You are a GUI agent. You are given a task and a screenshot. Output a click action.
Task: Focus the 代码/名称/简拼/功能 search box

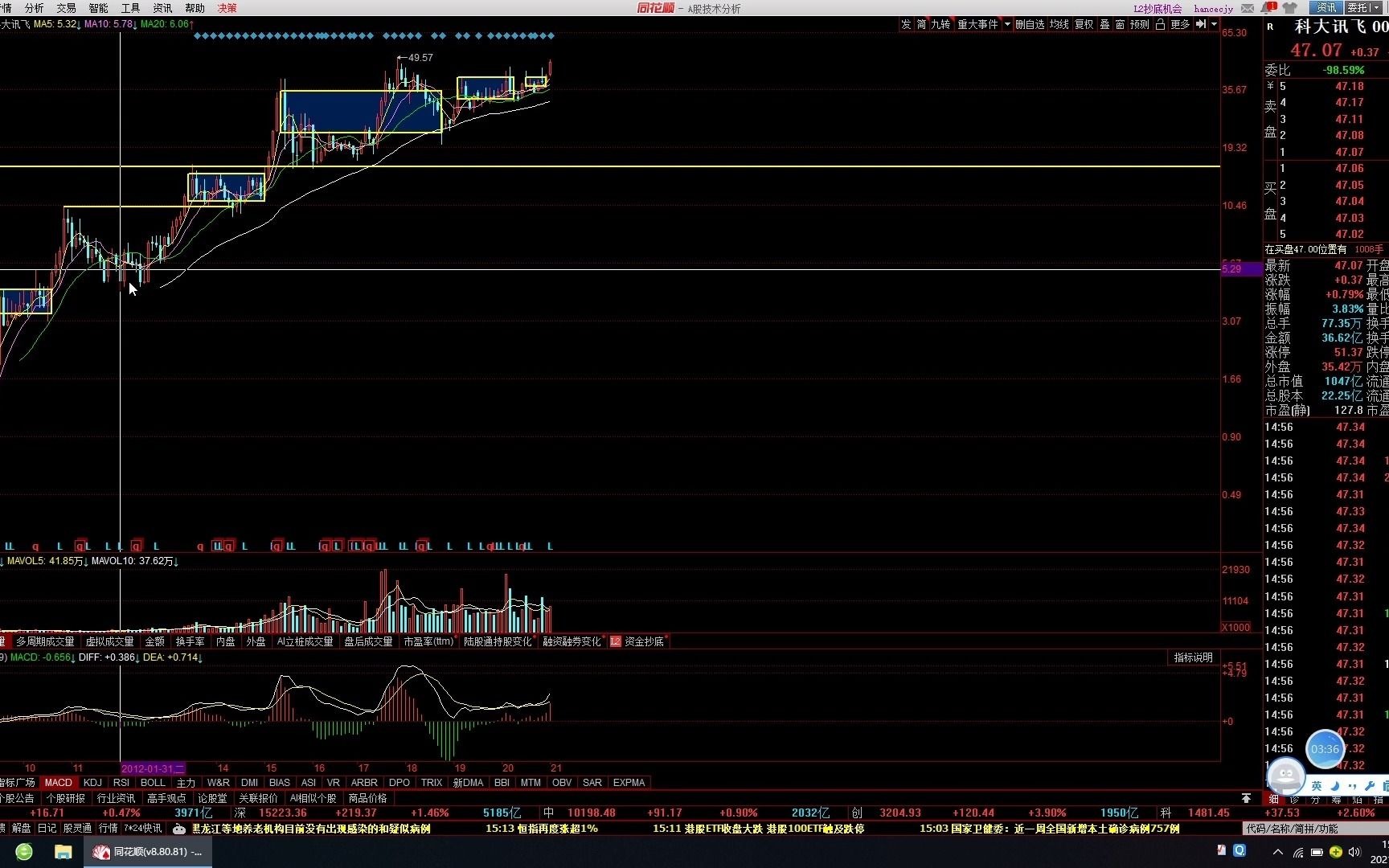[1315, 829]
